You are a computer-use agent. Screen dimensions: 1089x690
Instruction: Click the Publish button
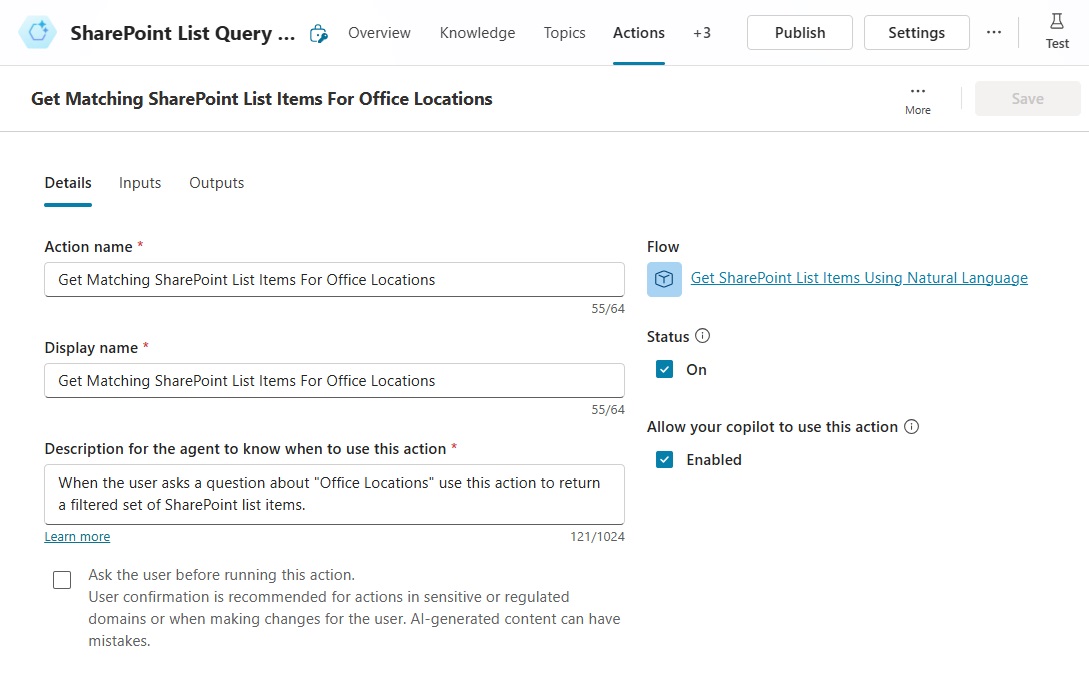[799, 32]
